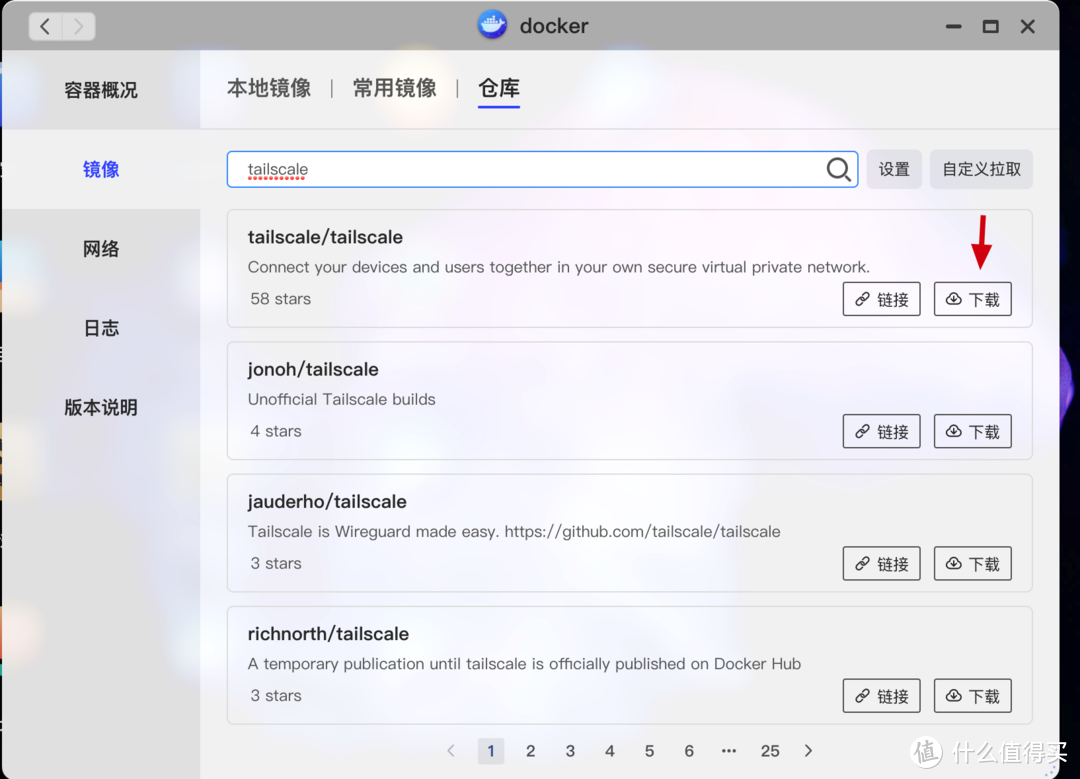Click the 自定义拉取 custom pull button
Image resolution: width=1080 pixels, height=779 pixels.
coord(982,169)
